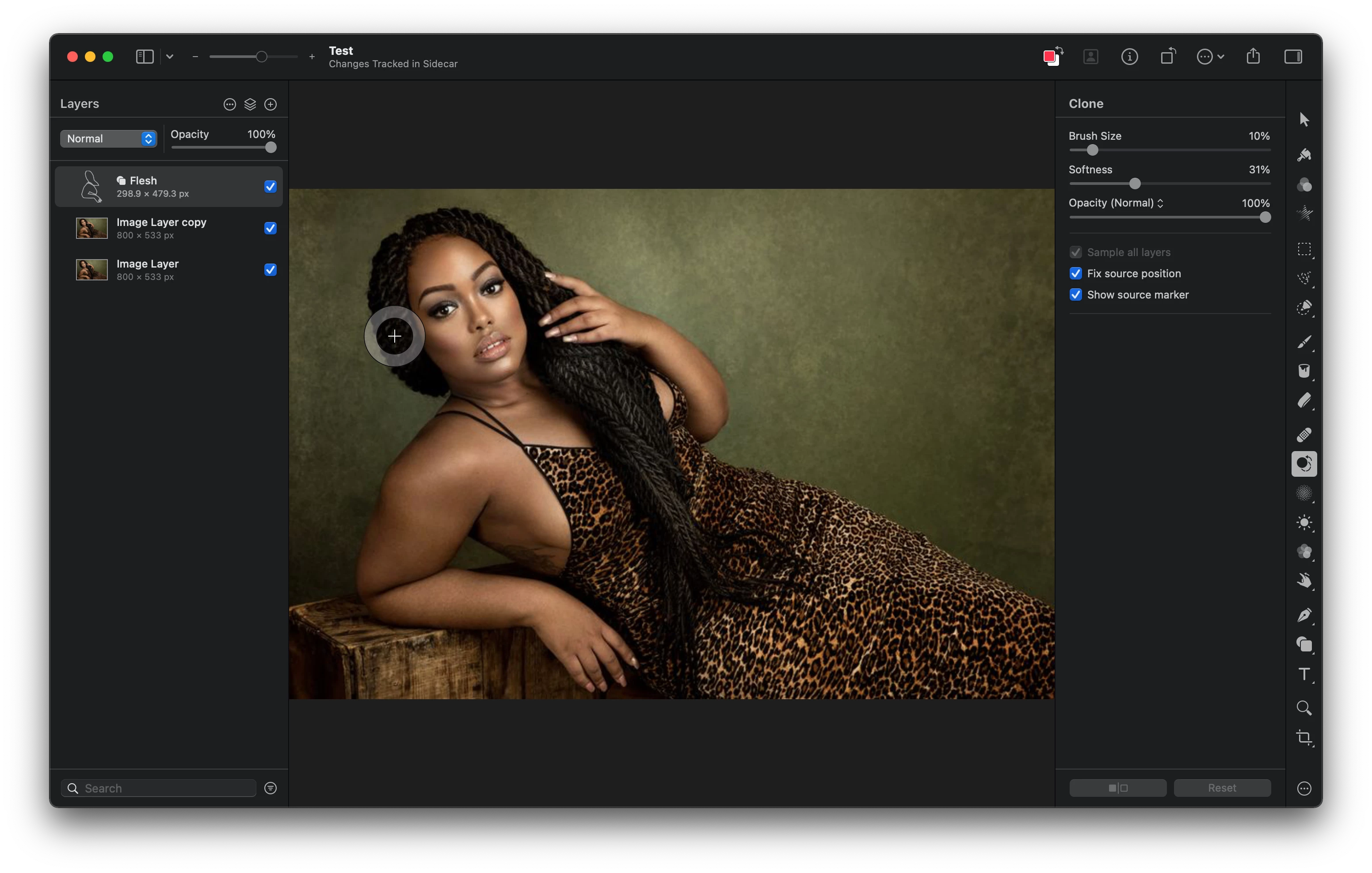Image resolution: width=1372 pixels, height=873 pixels.
Task: Open the Share icon in the toolbar
Action: coord(1253,57)
